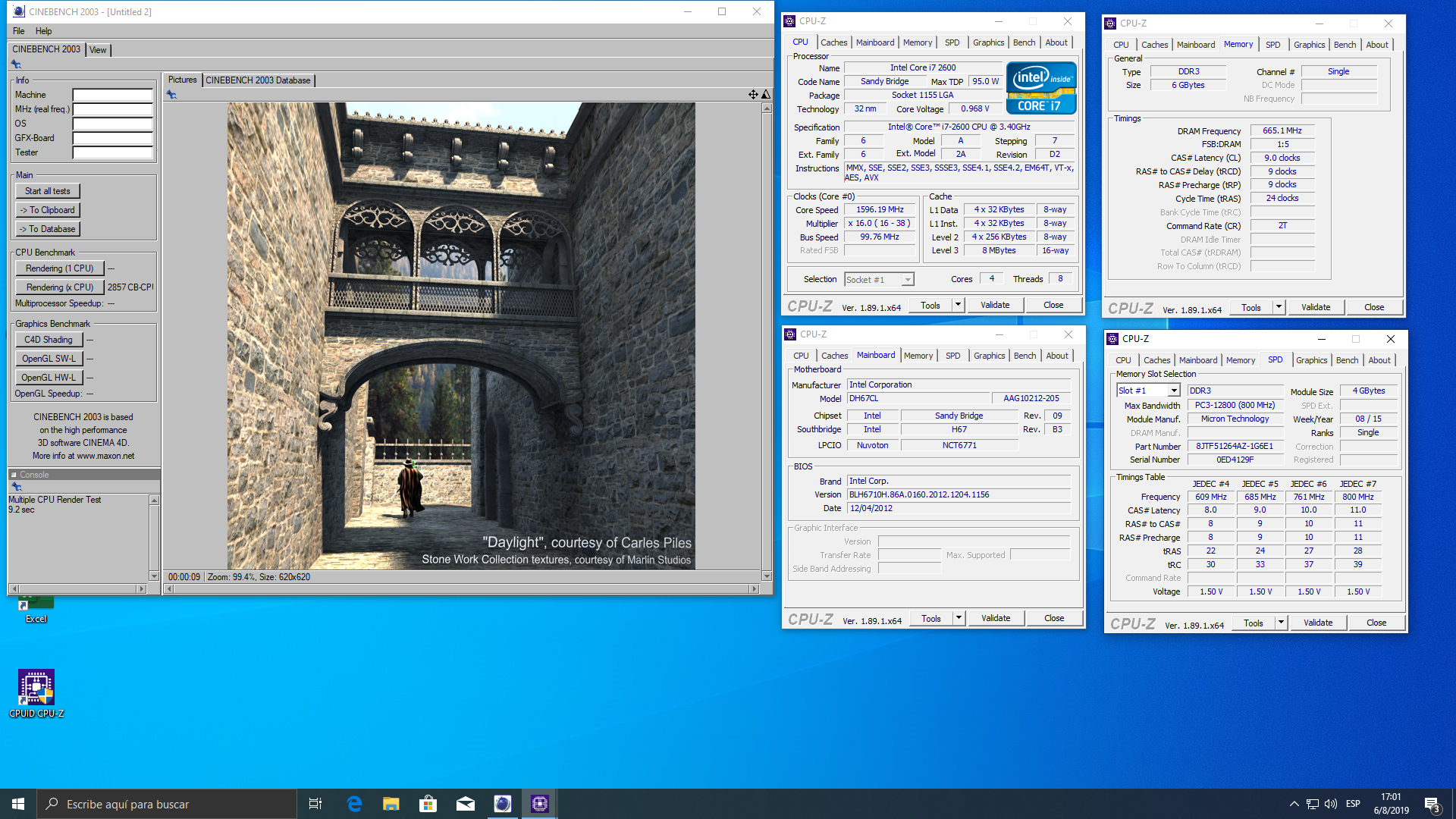
Task: Click the vertical scrollbar of the render view
Action: (x=767, y=342)
